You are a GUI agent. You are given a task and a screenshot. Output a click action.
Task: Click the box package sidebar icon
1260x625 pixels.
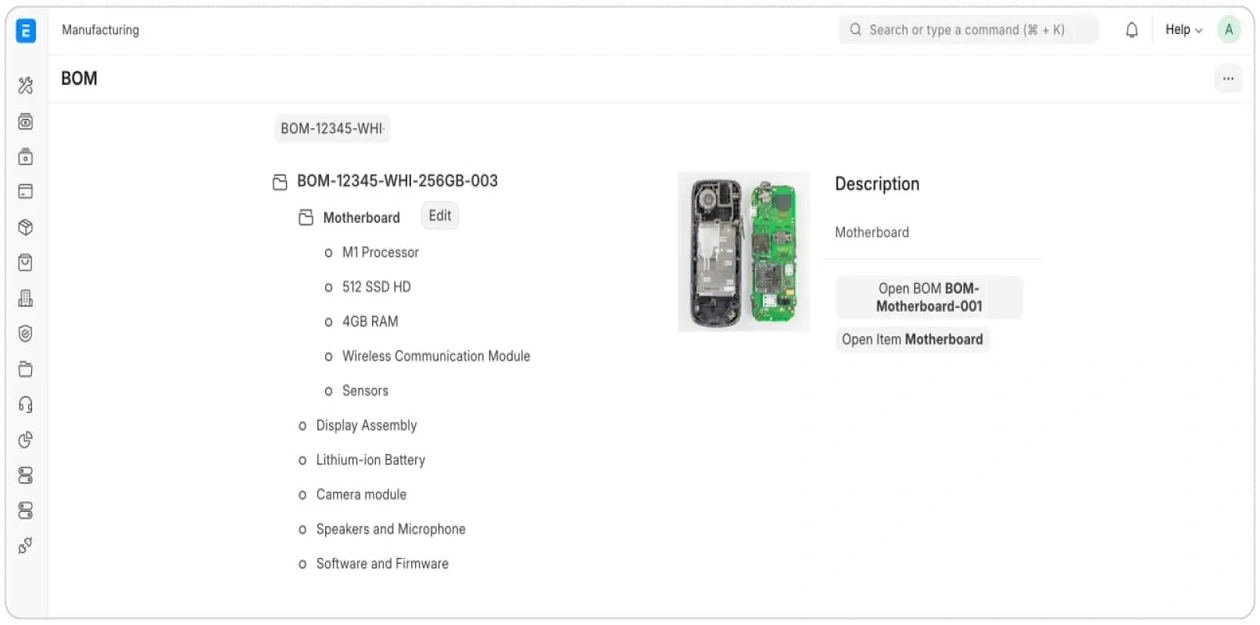(26, 228)
